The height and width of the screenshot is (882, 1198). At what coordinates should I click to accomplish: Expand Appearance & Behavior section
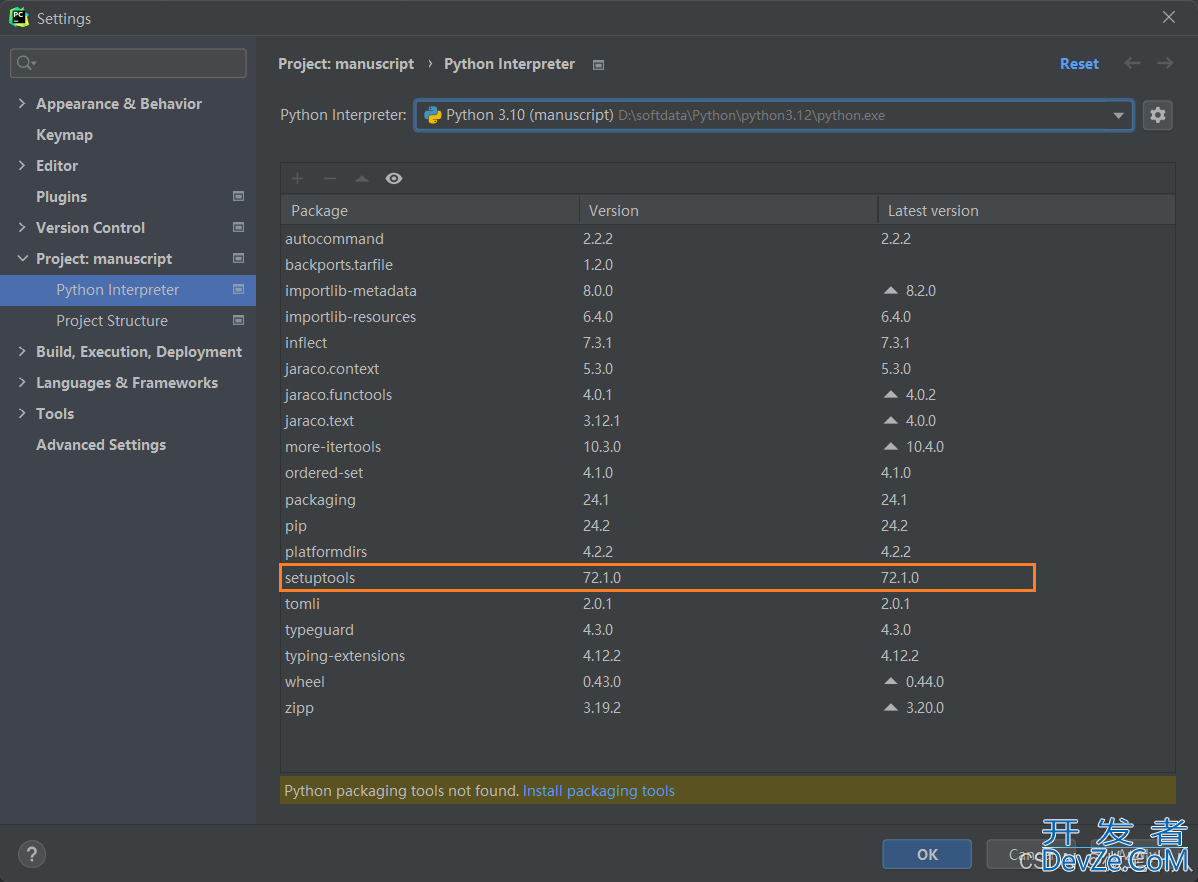pos(22,103)
